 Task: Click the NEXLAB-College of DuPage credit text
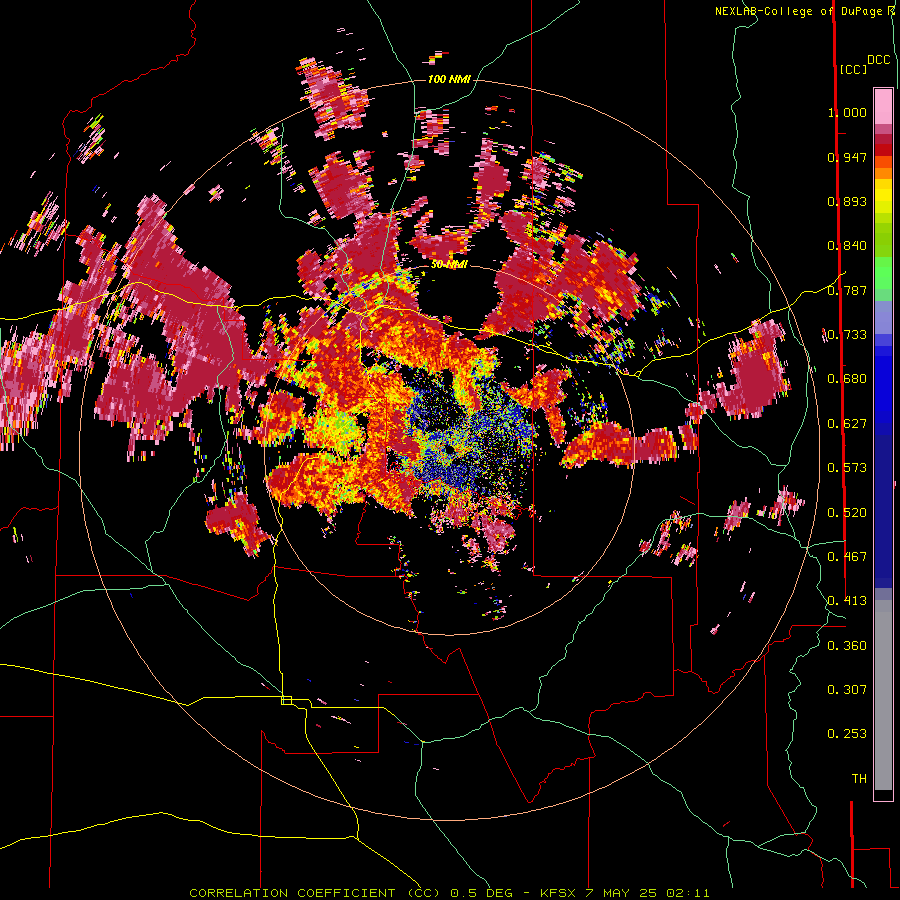click(x=798, y=11)
